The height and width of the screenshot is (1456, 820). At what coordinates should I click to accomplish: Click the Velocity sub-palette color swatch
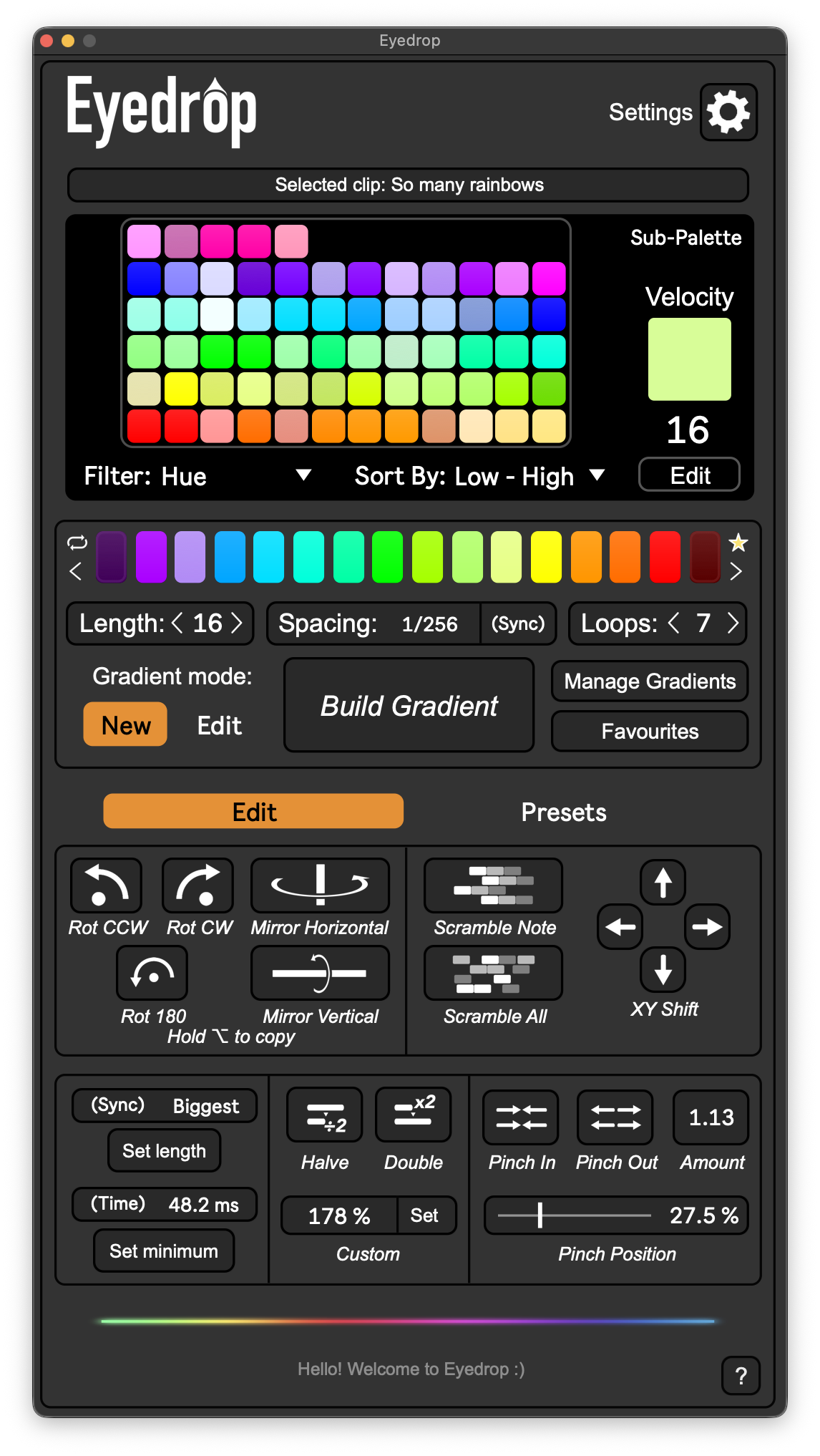[x=689, y=359]
